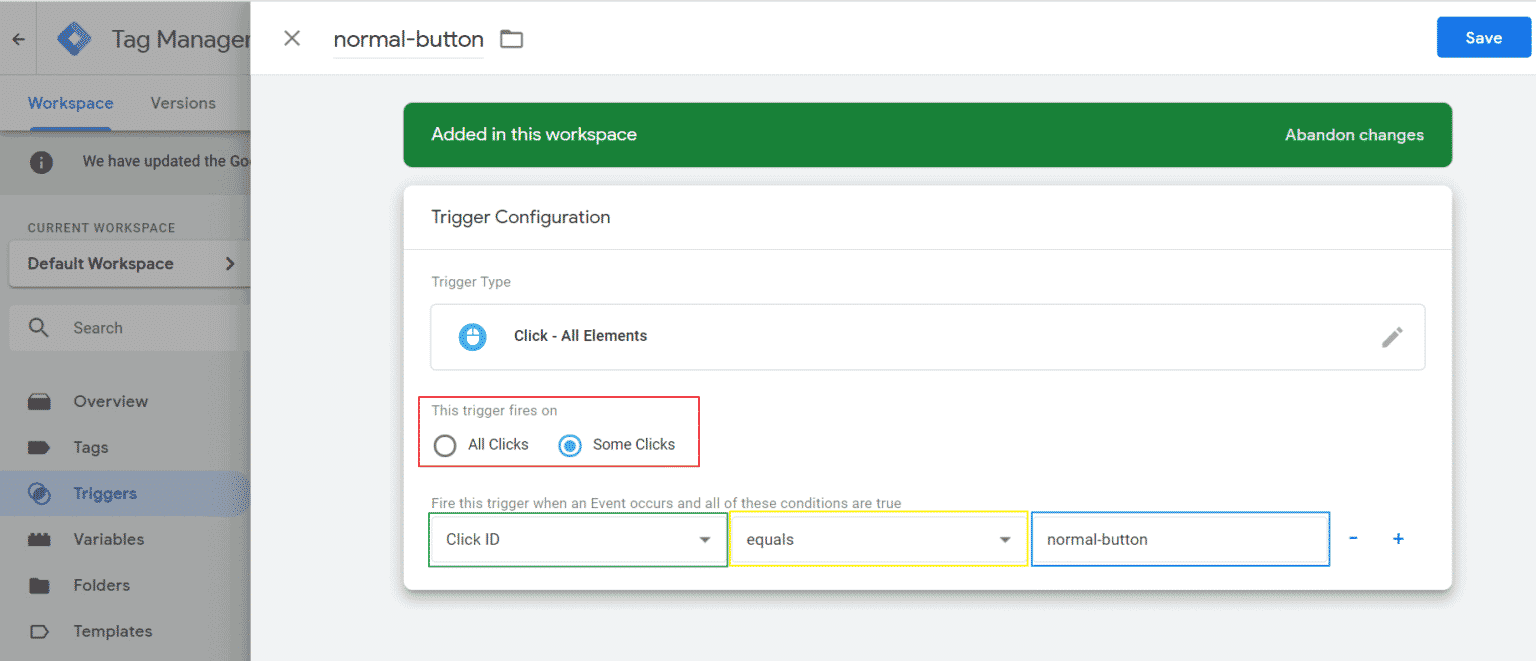Image resolution: width=1536 pixels, height=661 pixels.
Task: Open the equals operator dropdown
Action: (x=878, y=539)
